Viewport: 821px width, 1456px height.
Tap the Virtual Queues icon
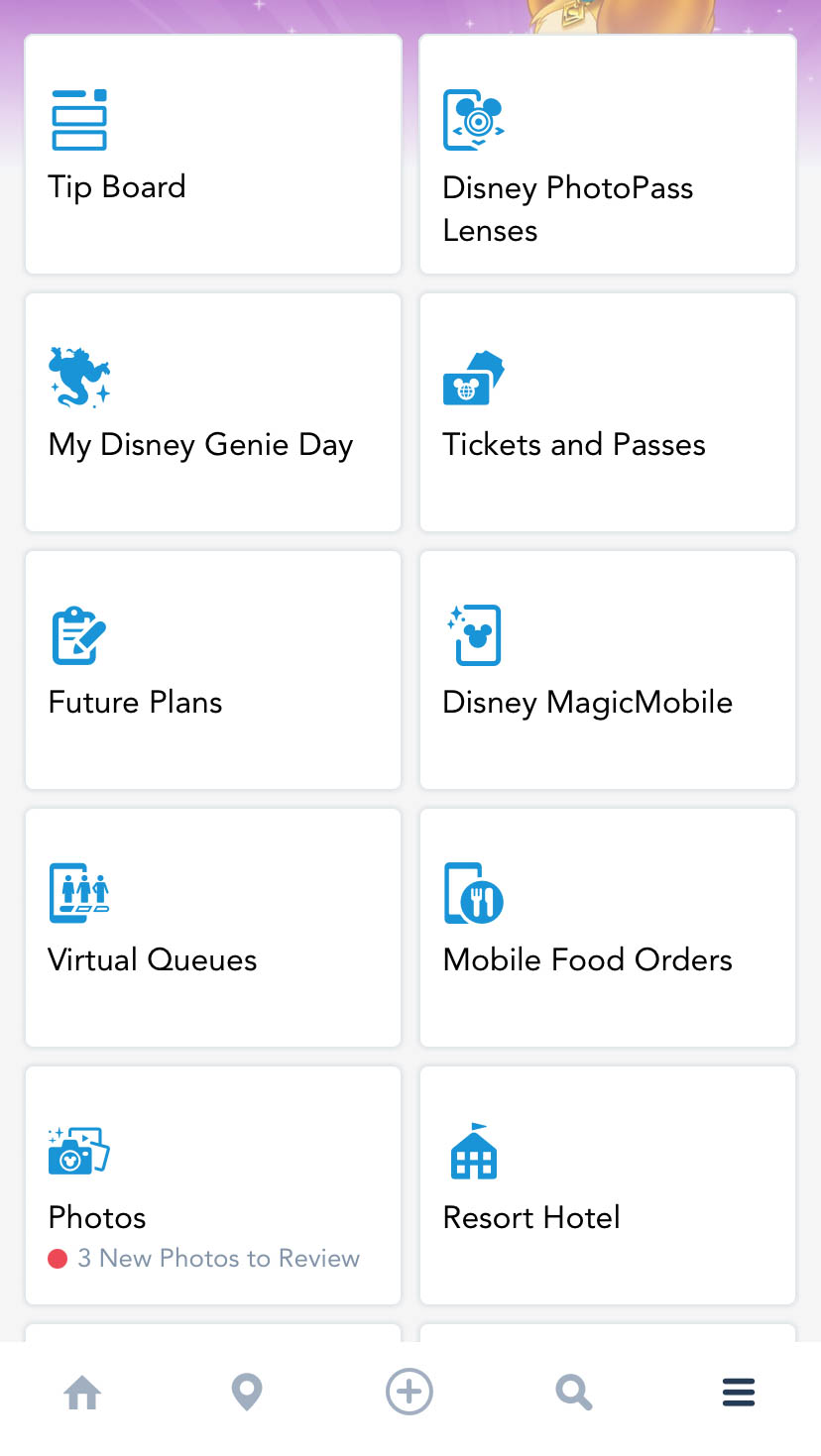(79, 892)
